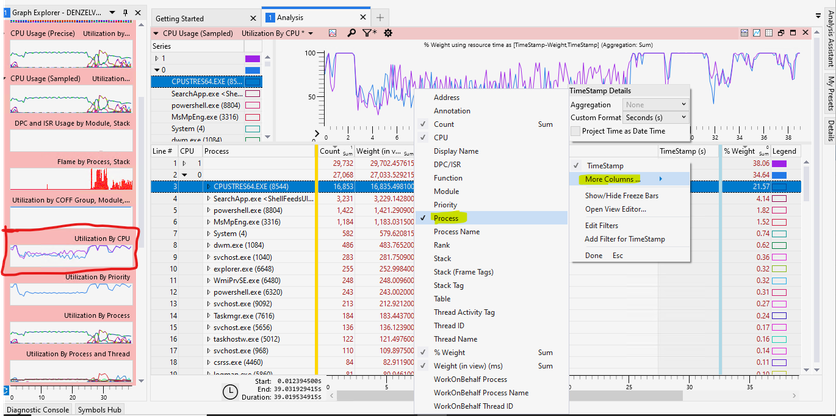Click the select chart type icon
Viewport: 836px width, 416px height.
click(333, 33)
